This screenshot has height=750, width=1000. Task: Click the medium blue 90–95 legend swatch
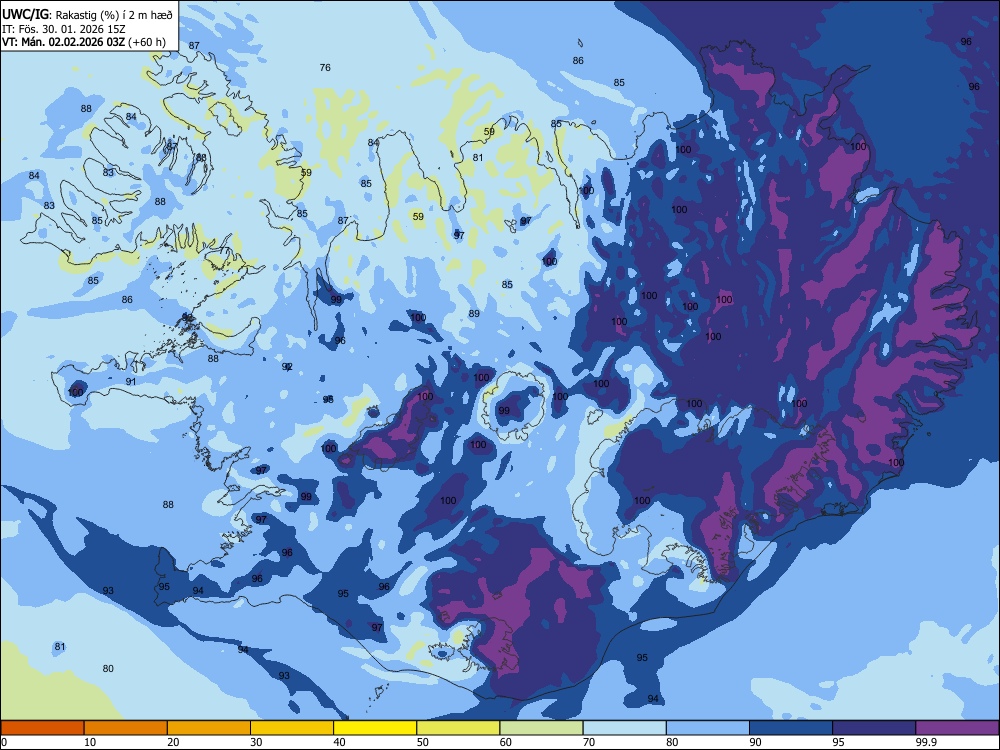tap(791, 728)
